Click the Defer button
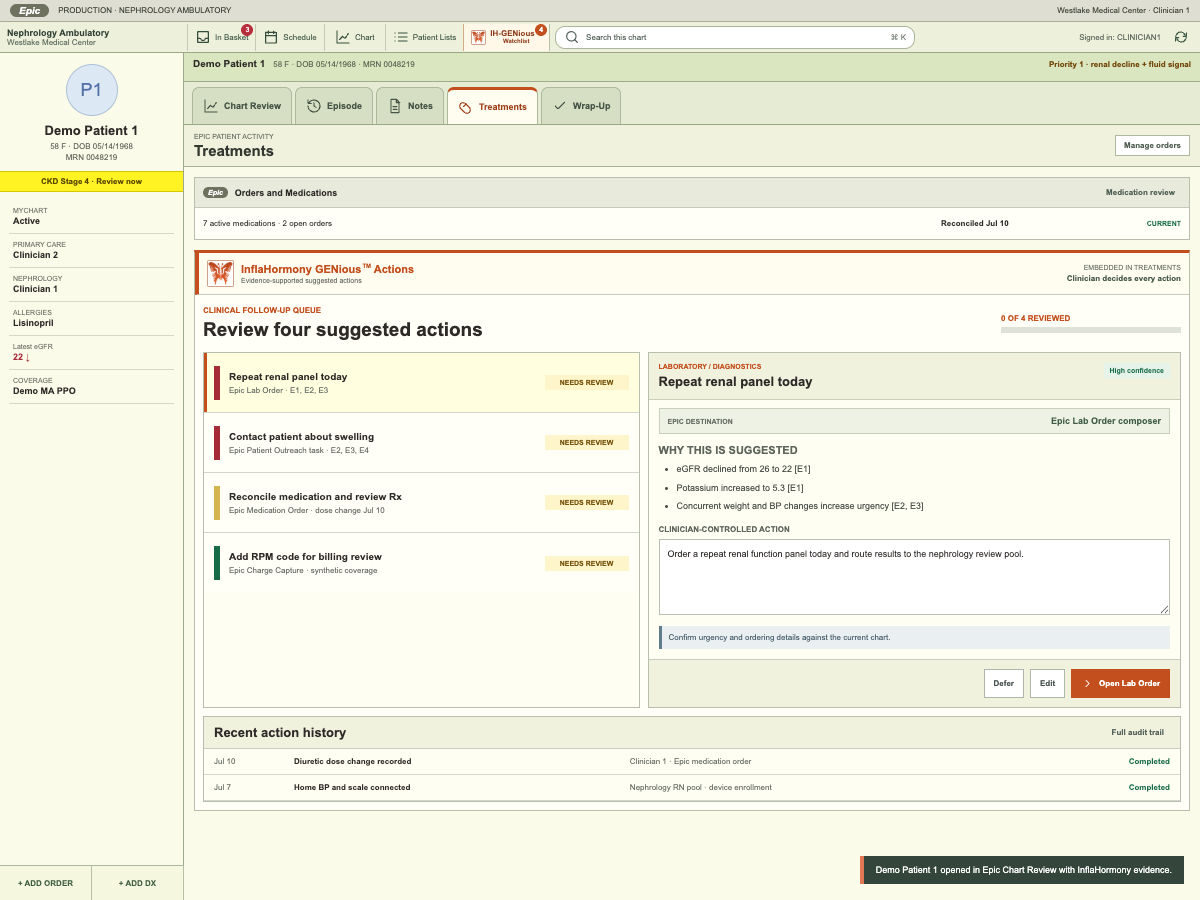Image resolution: width=1200 pixels, height=900 pixels. (x=1003, y=684)
